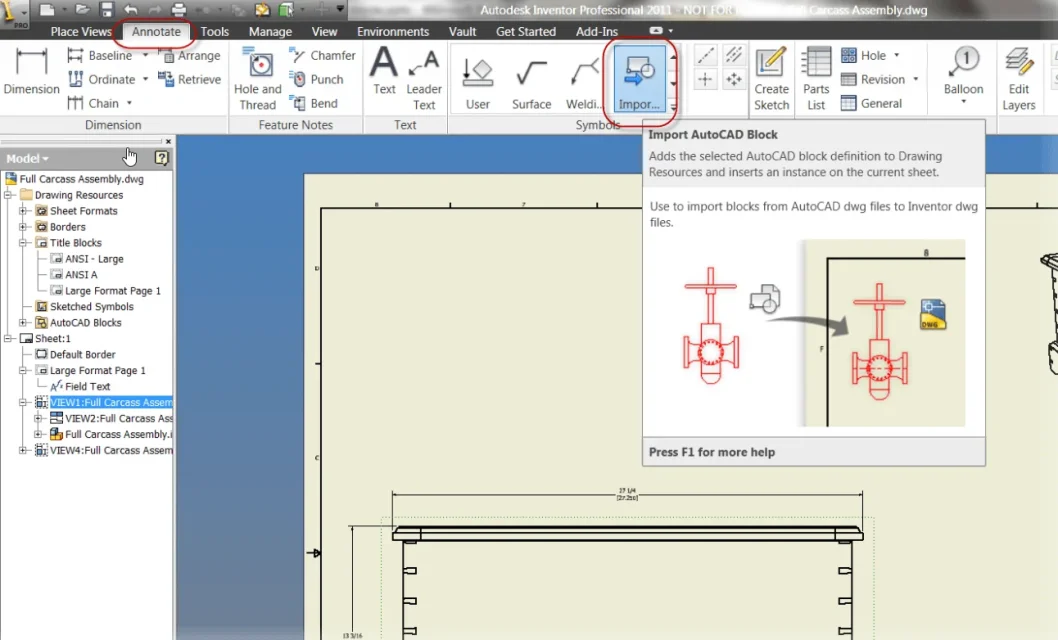
Task: Select the Text tool
Action: (384, 71)
